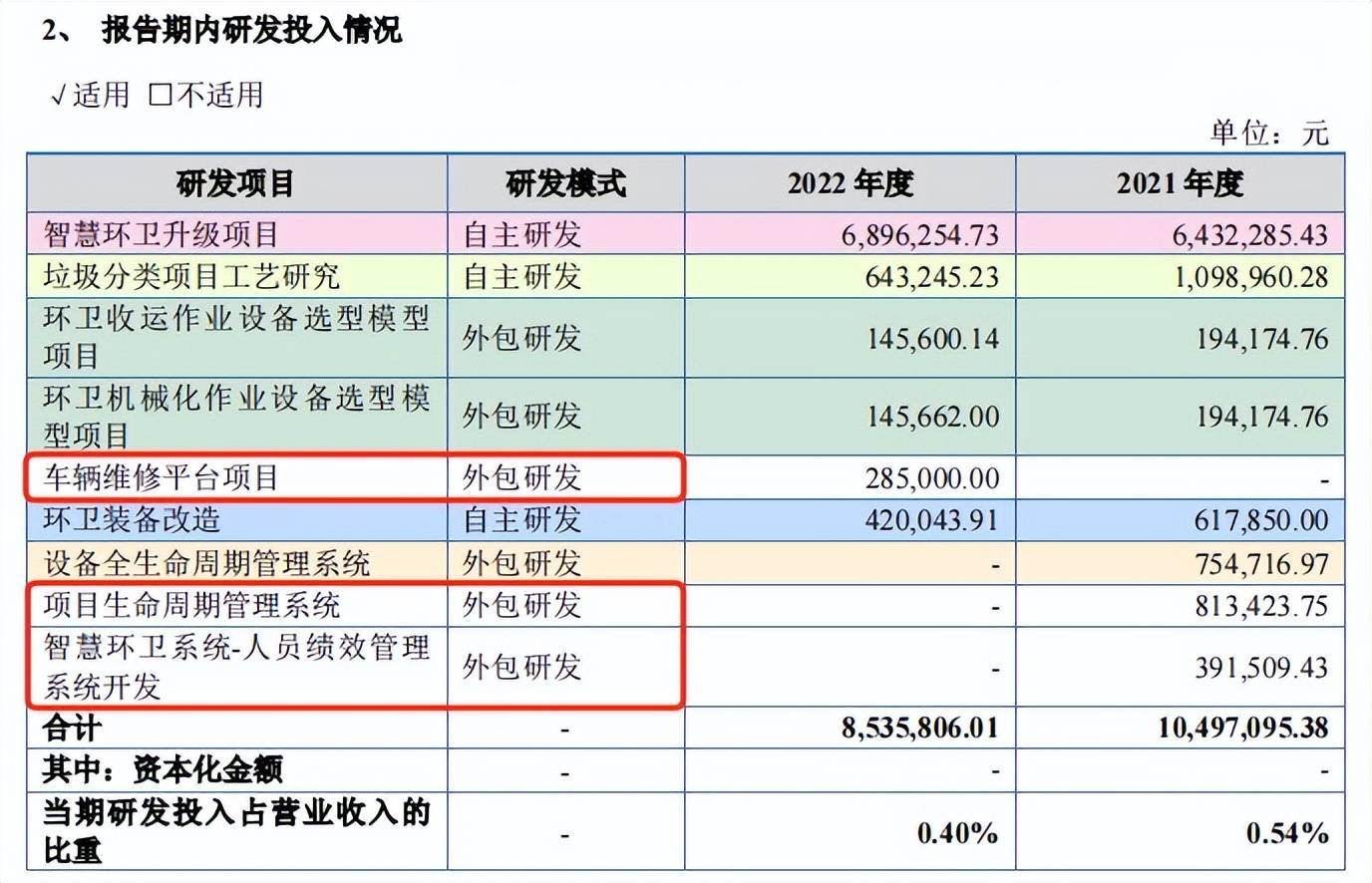Click the 2022 年度 column header
Screen dimensions: 1372x883
[850, 183]
